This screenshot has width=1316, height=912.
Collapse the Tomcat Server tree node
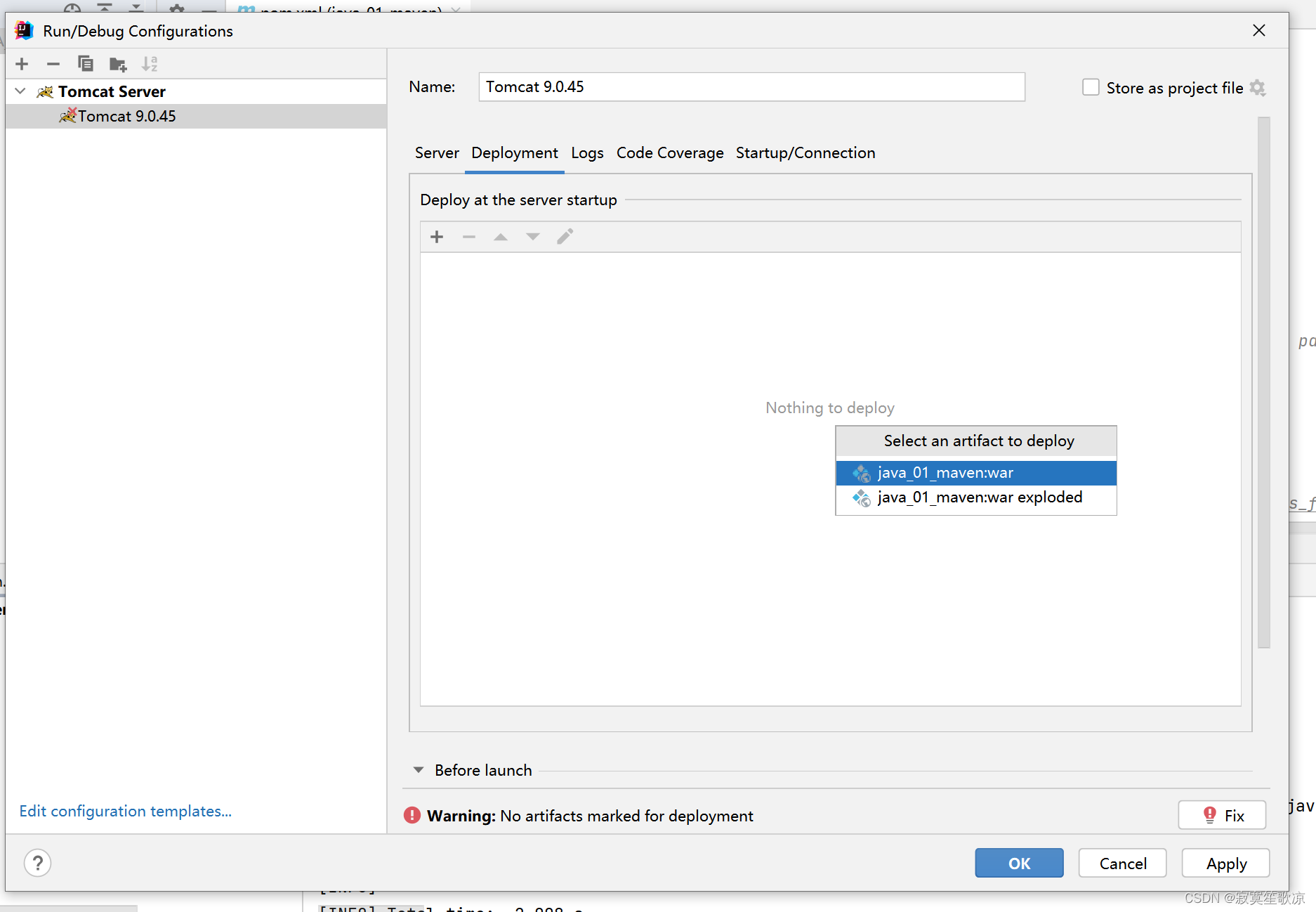tap(20, 91)
